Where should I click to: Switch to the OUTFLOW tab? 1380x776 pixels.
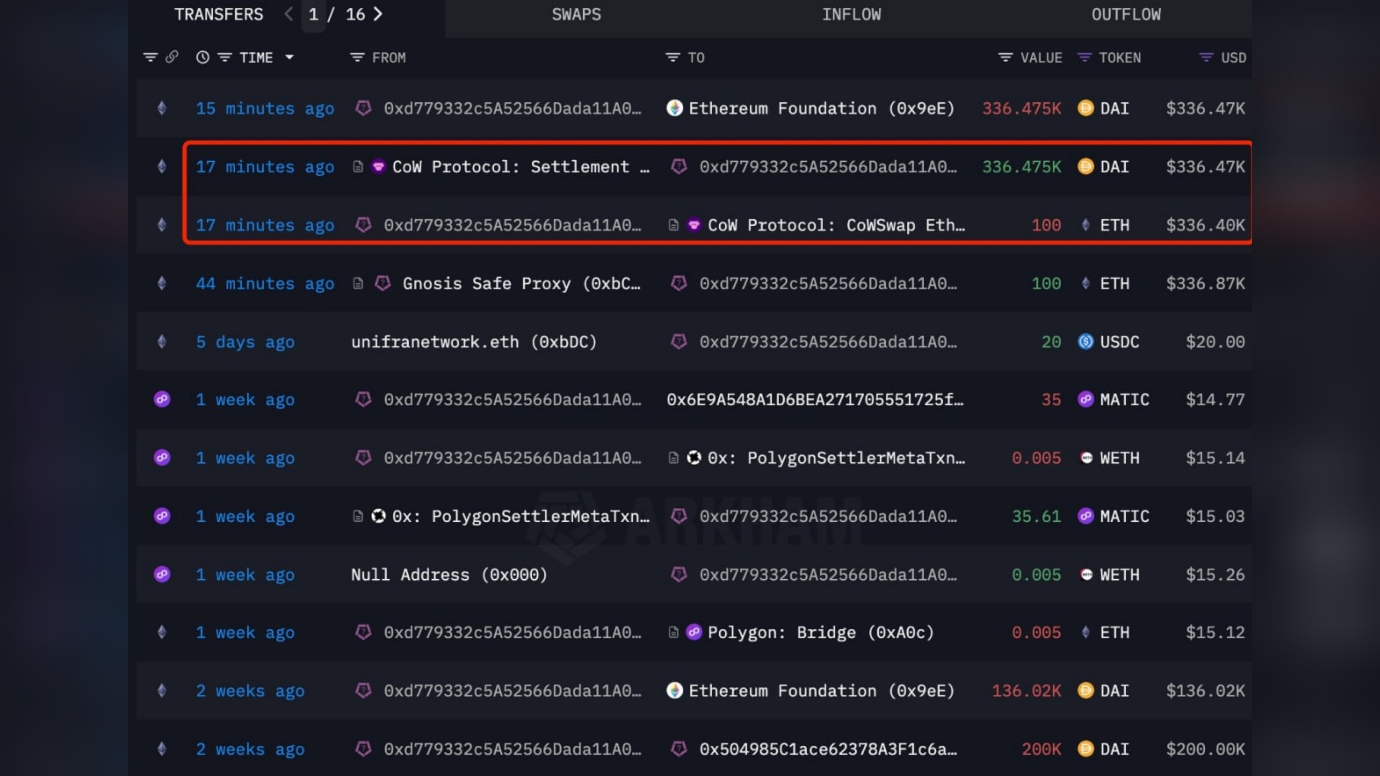tap(1126, 15)
